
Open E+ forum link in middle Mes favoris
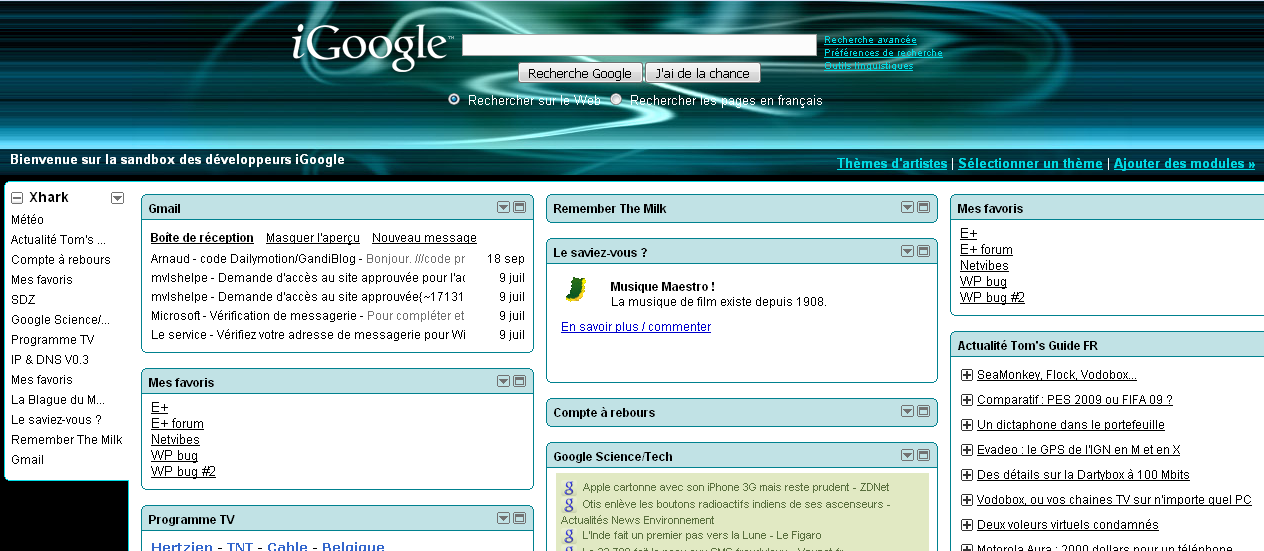[177, 424]
